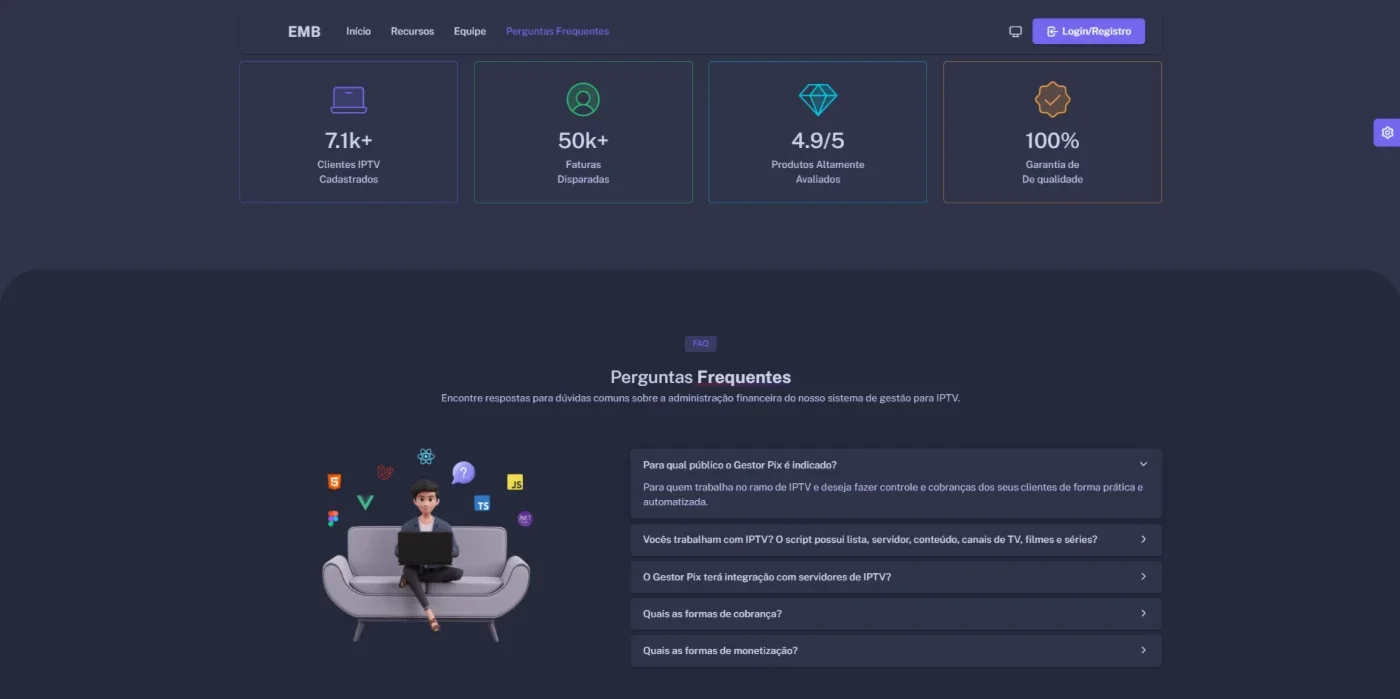Click 'Produtos Altamente Avaliados' label

[x=818, y=172]
